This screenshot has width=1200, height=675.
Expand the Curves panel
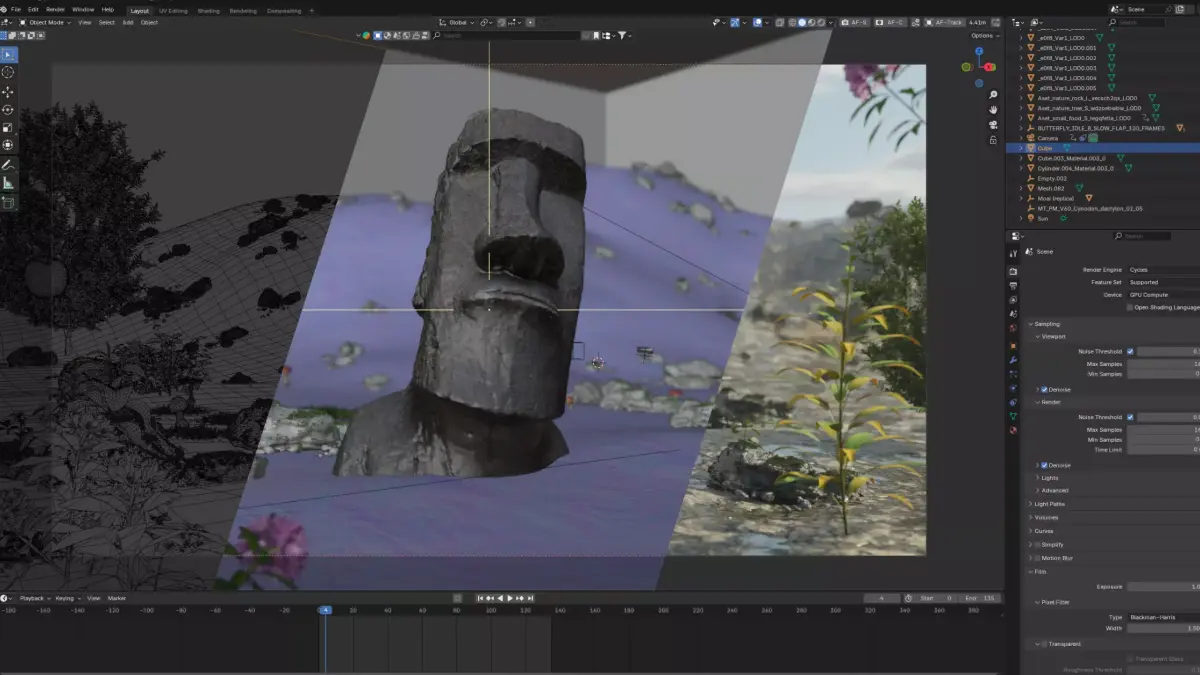(1043, 531)
